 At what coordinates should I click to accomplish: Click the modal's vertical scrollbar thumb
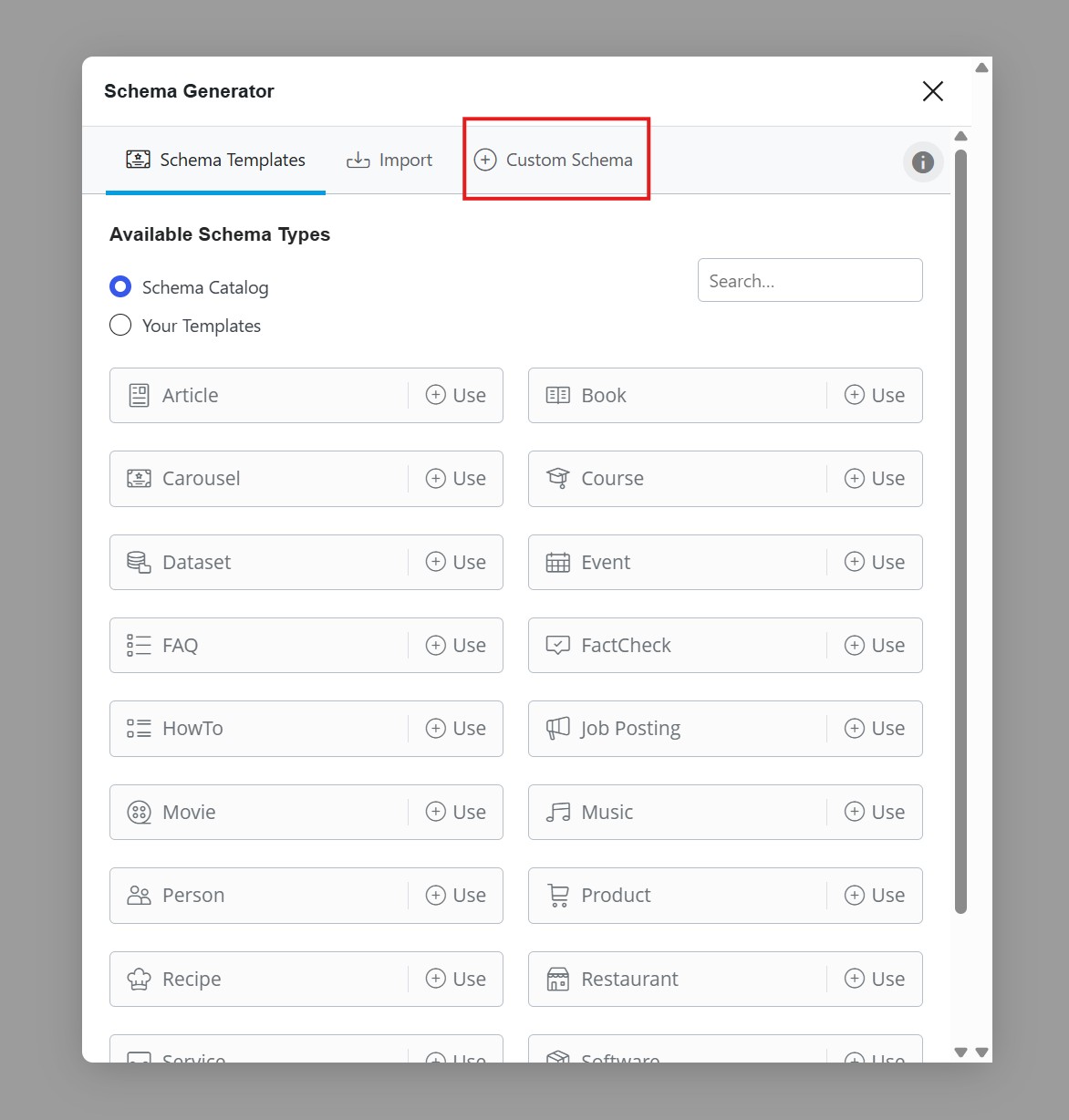[960, 529]
